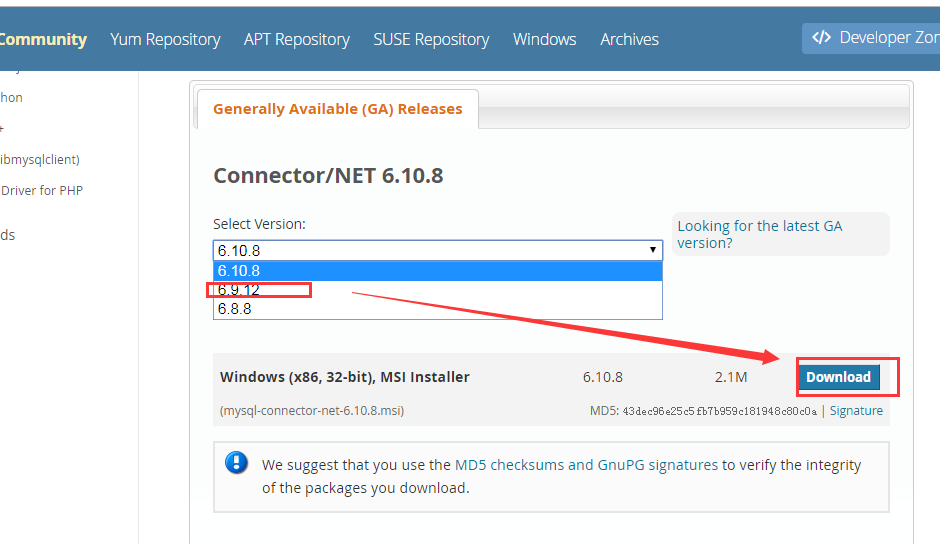The width and height of the screenshot is (940, 544).
Task: Go to APT Repository in navigation
Action: [297, 39]
